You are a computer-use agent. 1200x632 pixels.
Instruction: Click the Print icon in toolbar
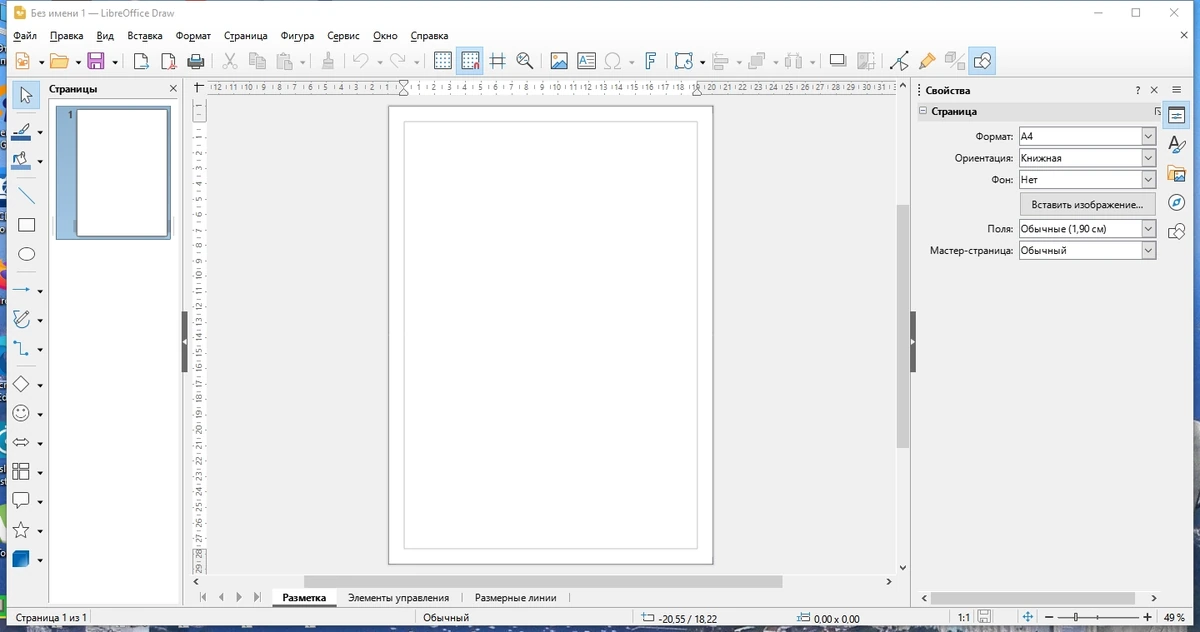tap(197, 61)
